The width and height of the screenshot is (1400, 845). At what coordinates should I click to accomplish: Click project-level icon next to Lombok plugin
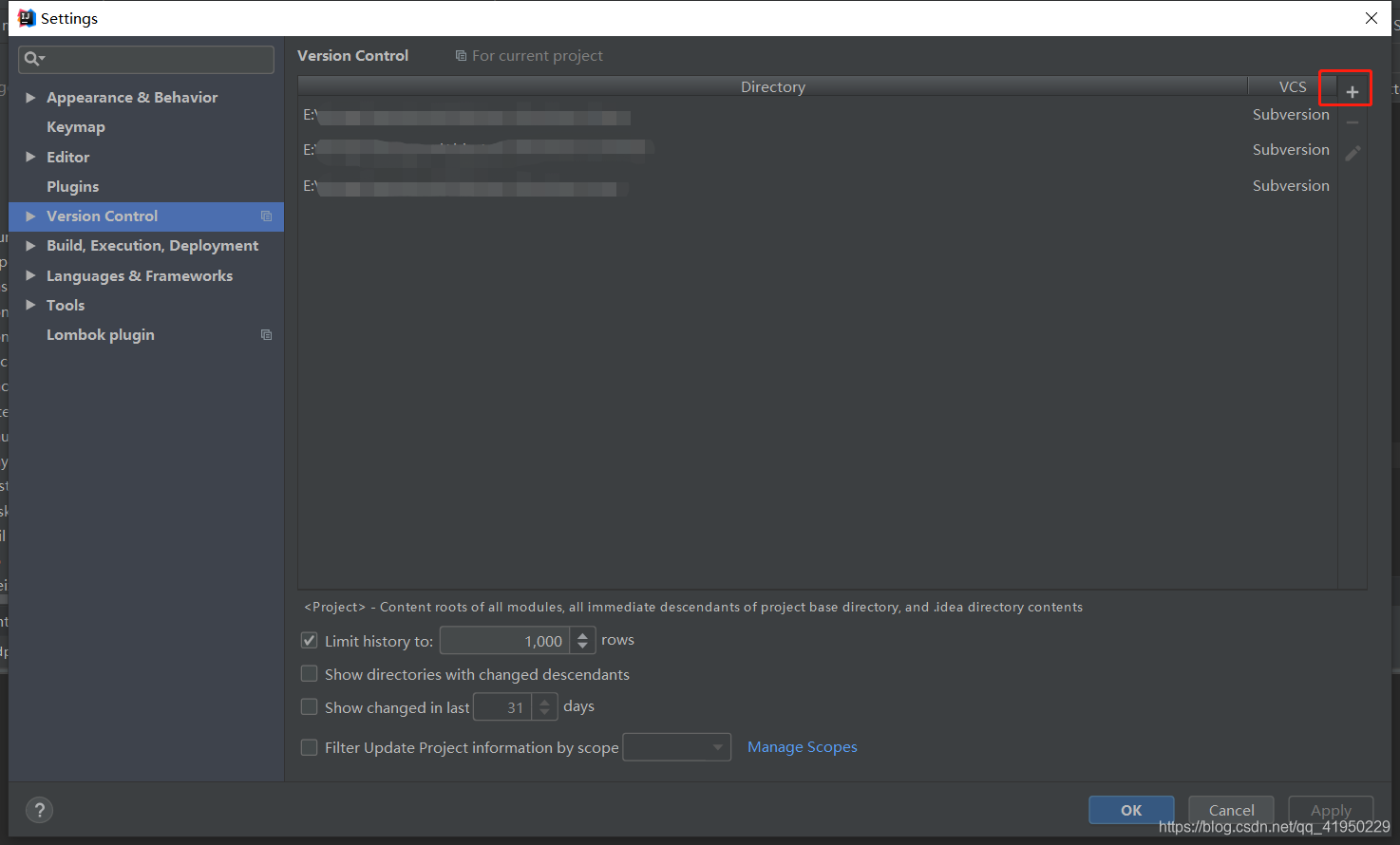tap(267, 335)
